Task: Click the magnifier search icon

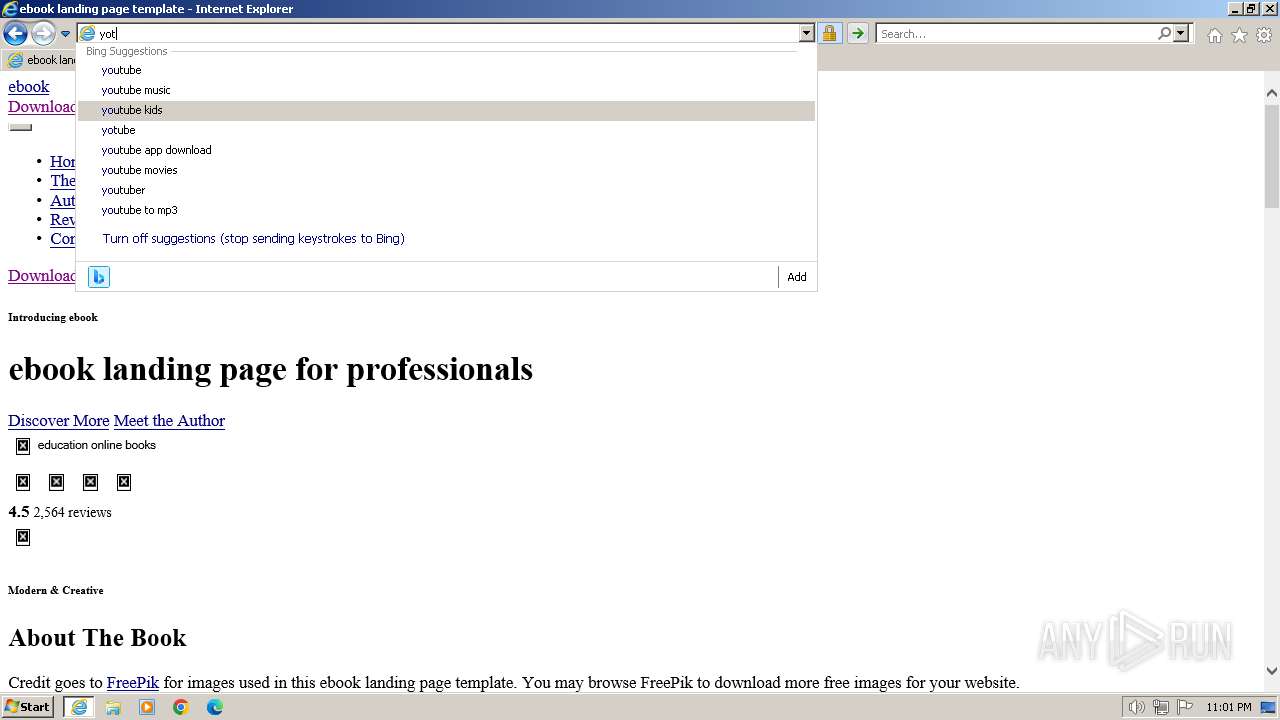Action: pyautogui.click(x=1164, y=34)
